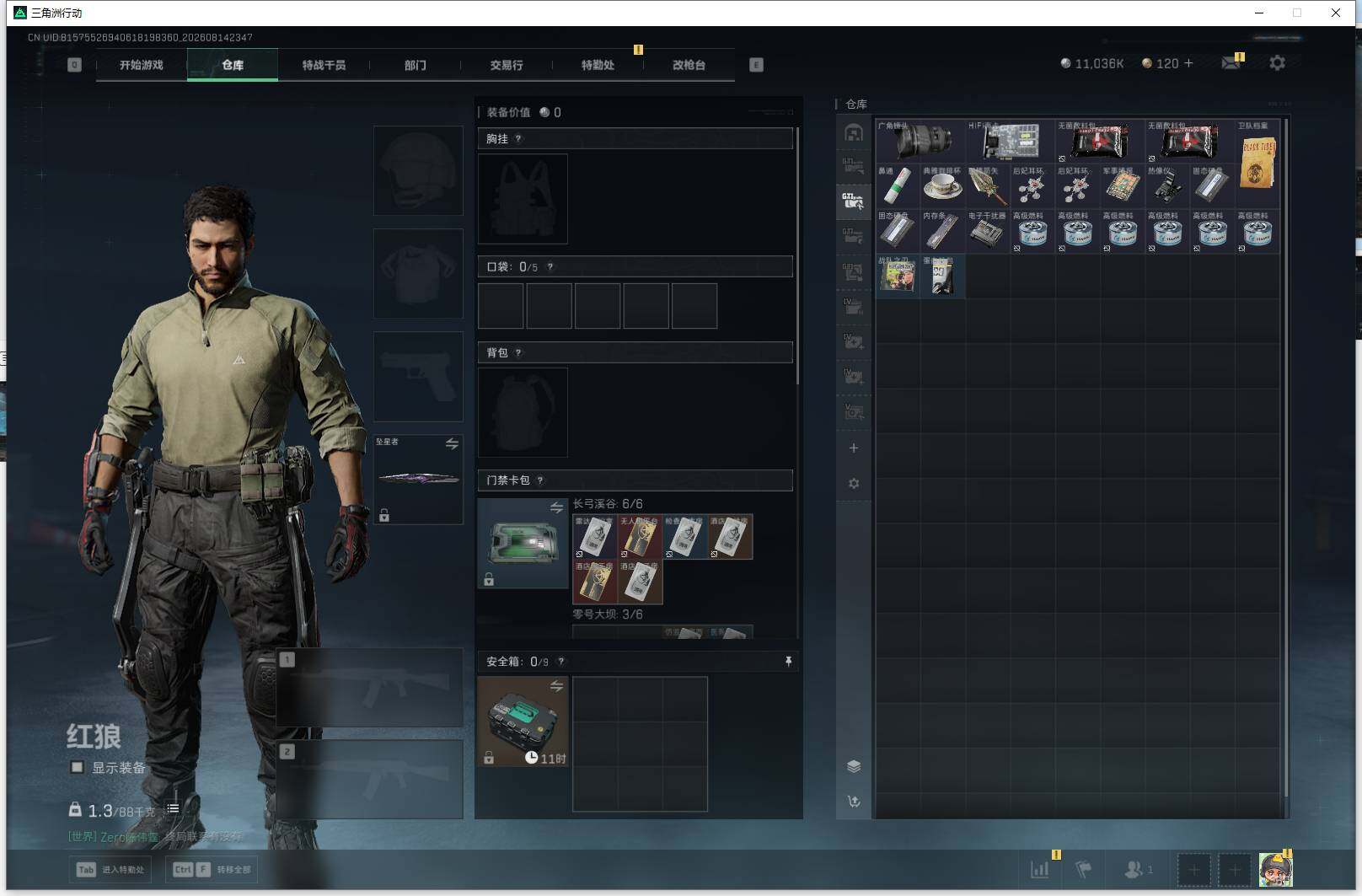Click the warehouse grid vertical scrollbar
Screen dimensions: 1362x896
(1286, 459)
